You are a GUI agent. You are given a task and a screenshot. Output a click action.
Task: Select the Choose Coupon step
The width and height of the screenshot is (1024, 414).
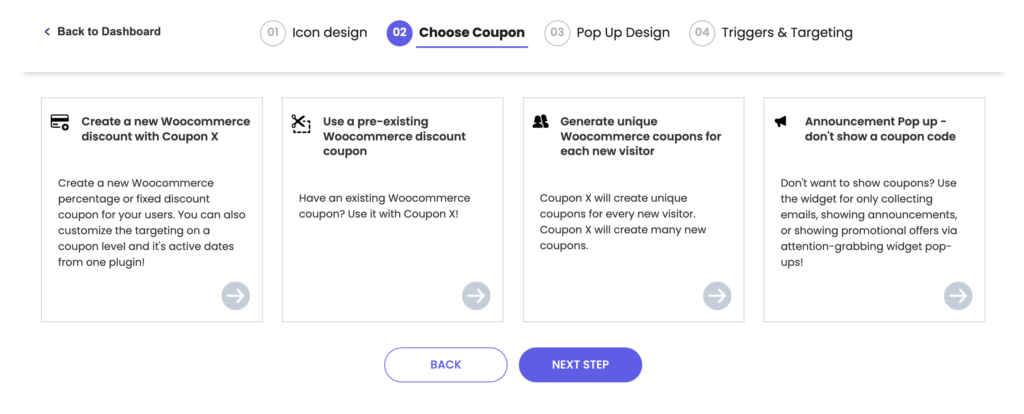click(471, 33)
